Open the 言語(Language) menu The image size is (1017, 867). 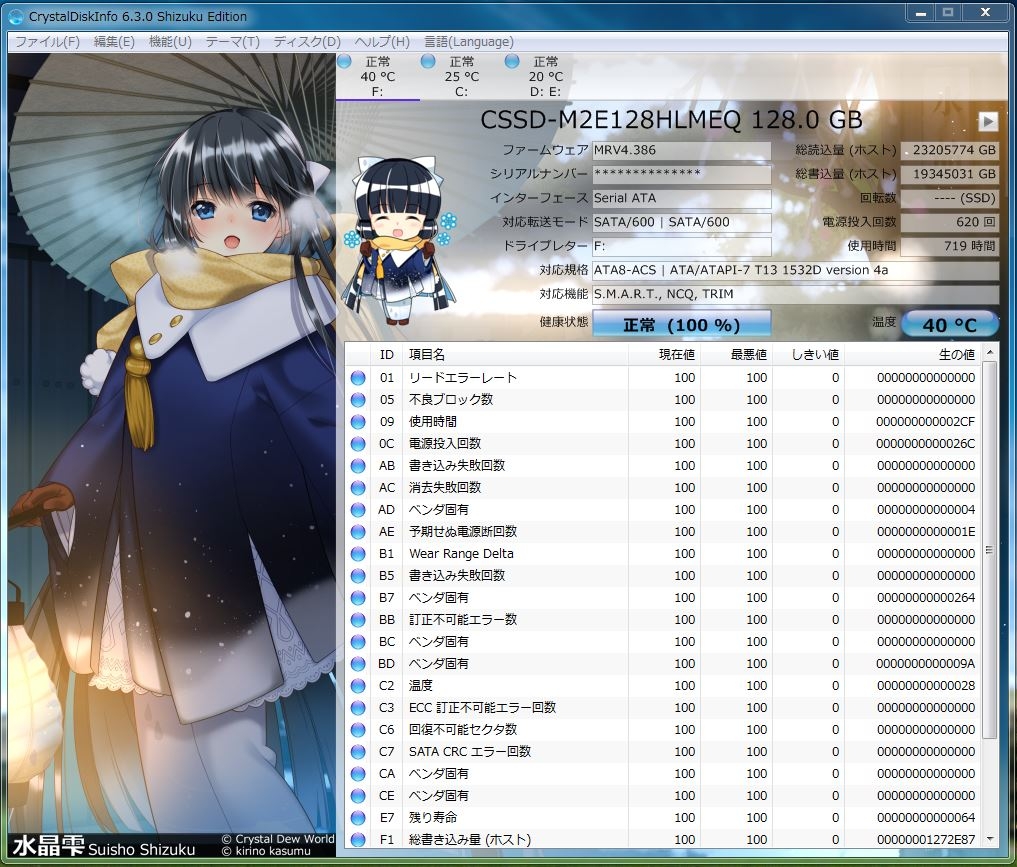pos(469,42)
